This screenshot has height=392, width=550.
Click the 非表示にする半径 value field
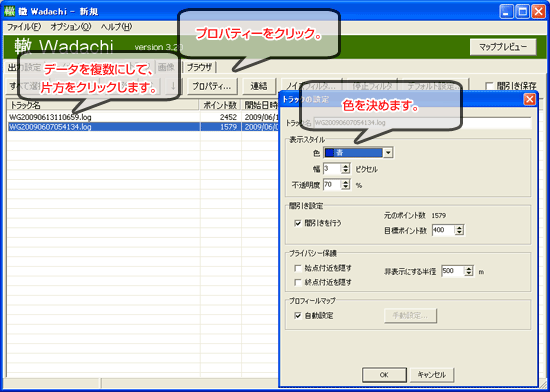(453, 271)
